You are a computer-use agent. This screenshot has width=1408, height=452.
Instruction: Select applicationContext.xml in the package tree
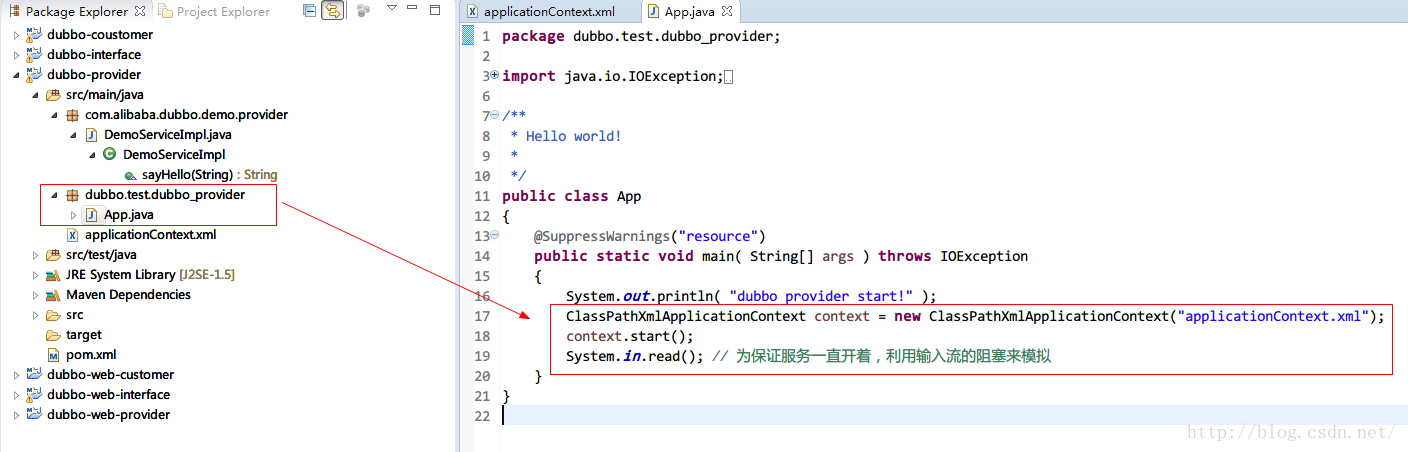[150, 235]
